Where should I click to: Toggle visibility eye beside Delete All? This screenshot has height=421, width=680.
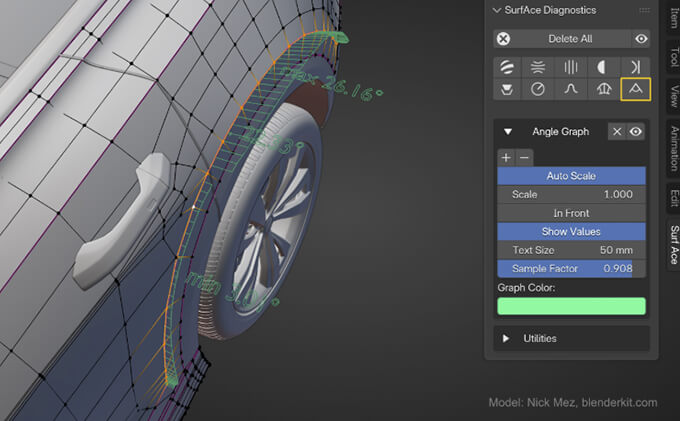tap(641, 39)
